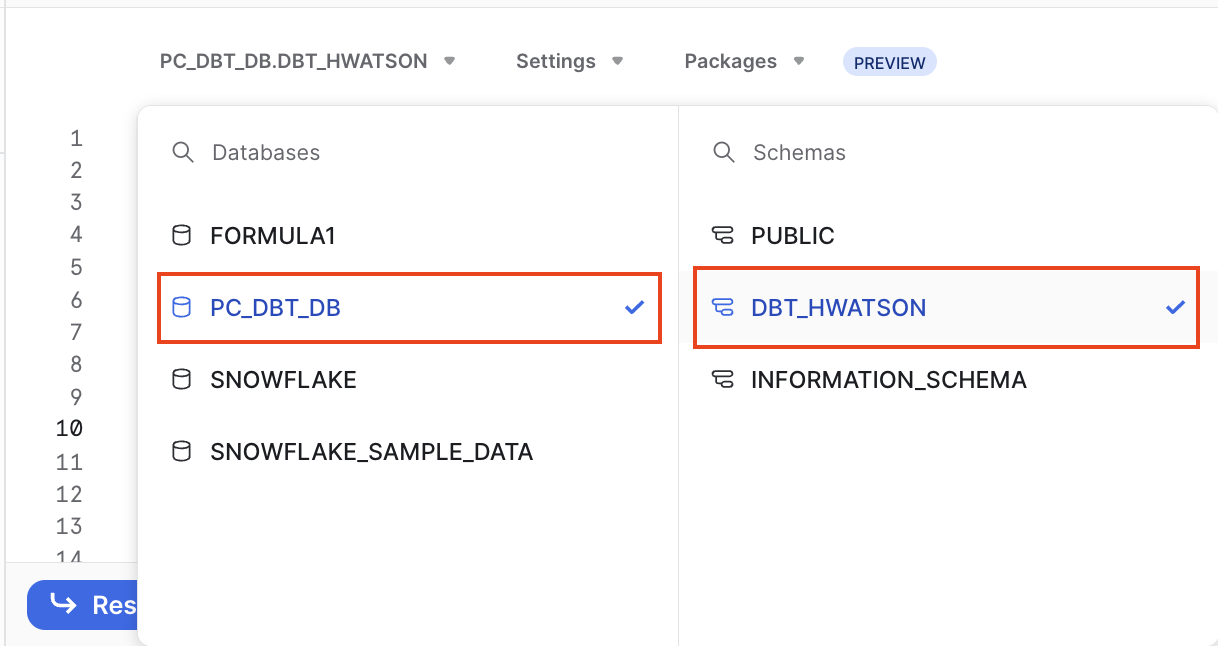
Task: Click checkmark next to PC_DBT_DB
Action: [x=634, y=308]
